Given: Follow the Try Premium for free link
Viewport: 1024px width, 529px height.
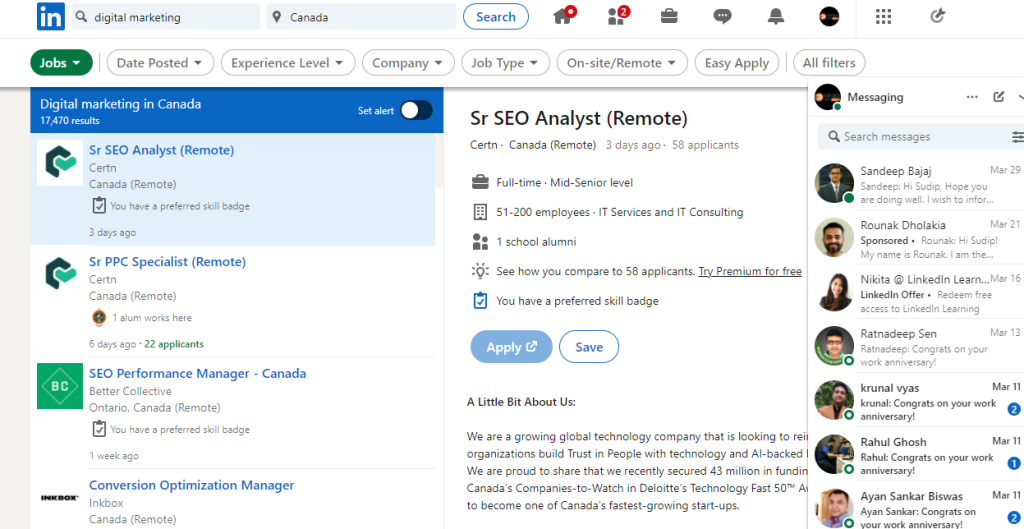Looking at the screenshot, I should [x=750, y=271].
